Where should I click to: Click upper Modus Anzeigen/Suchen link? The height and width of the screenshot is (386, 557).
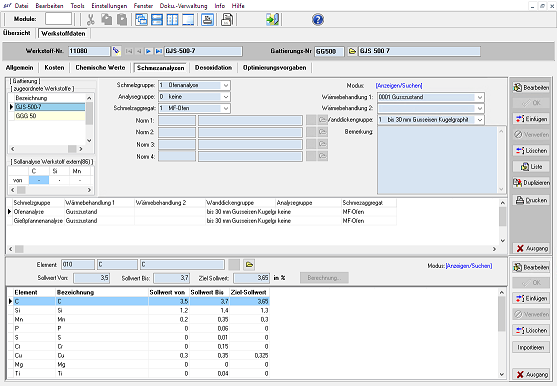click(x=399, y=86)
